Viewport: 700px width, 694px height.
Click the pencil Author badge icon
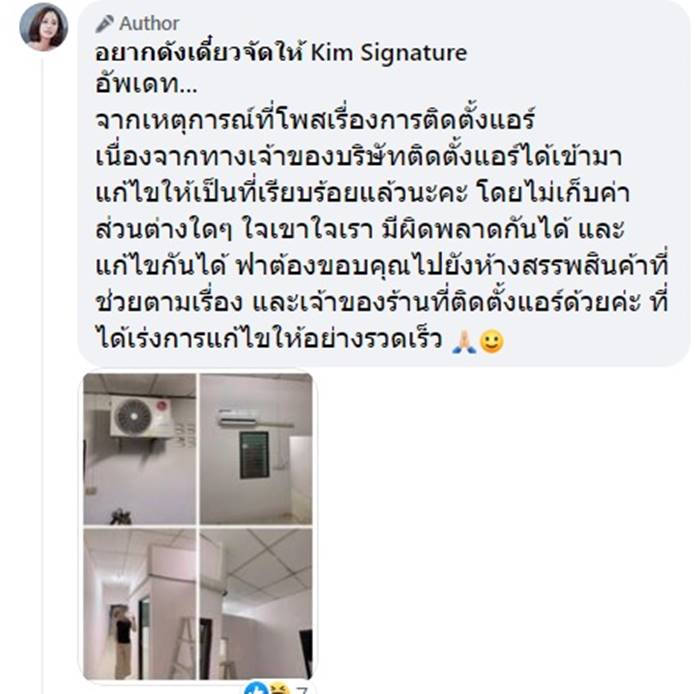104,24
